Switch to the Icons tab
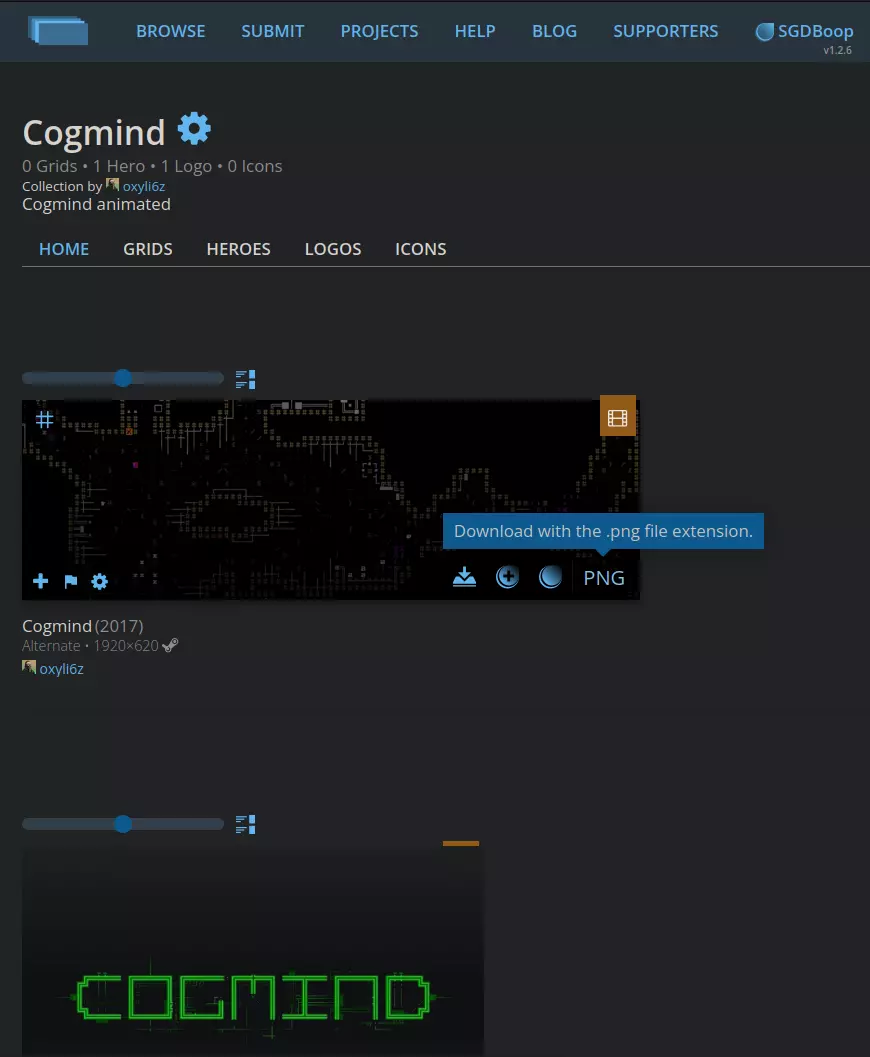 [421, 249]
